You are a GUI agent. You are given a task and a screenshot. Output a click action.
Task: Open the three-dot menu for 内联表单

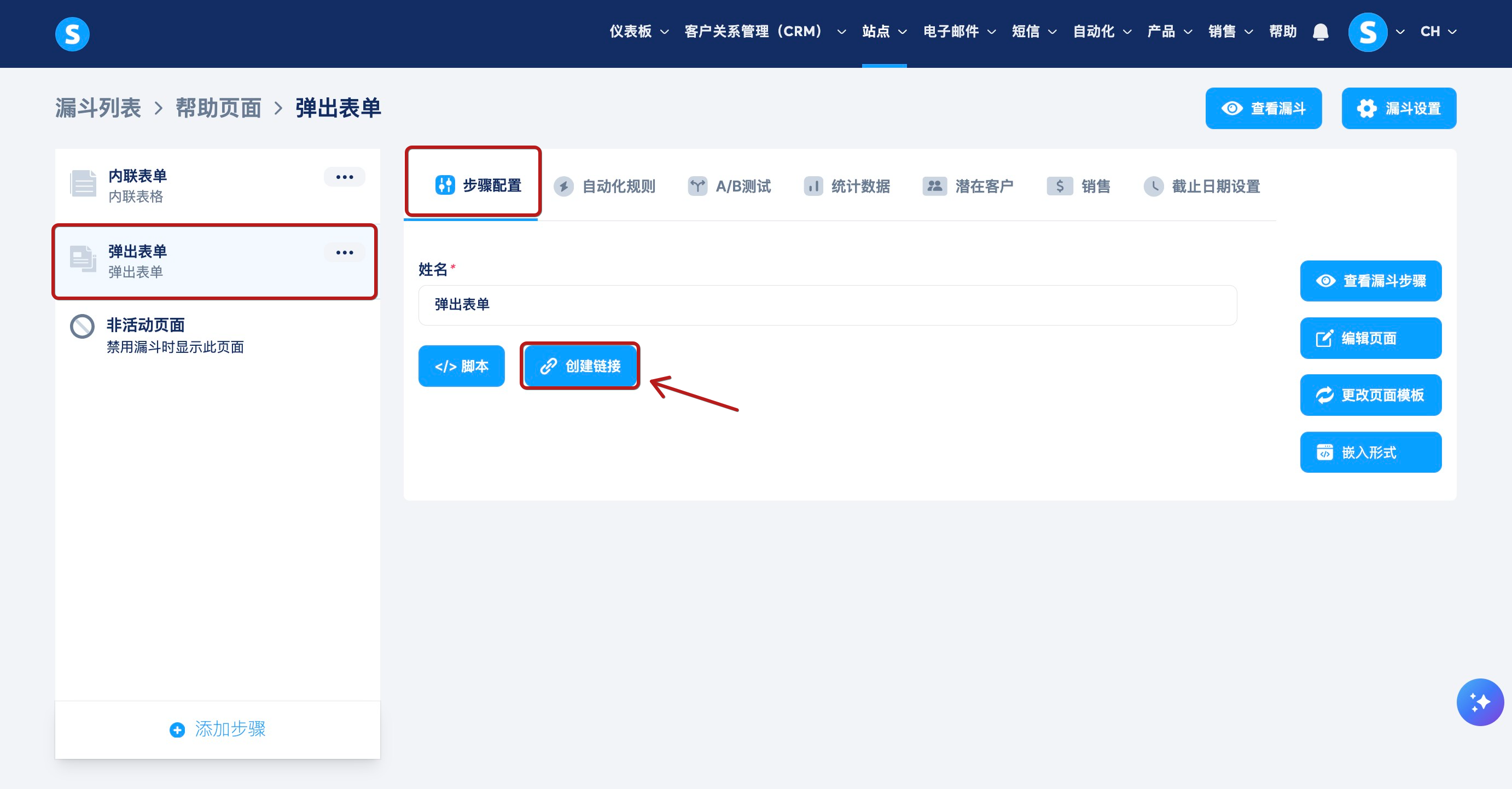[x=345, y=177]
